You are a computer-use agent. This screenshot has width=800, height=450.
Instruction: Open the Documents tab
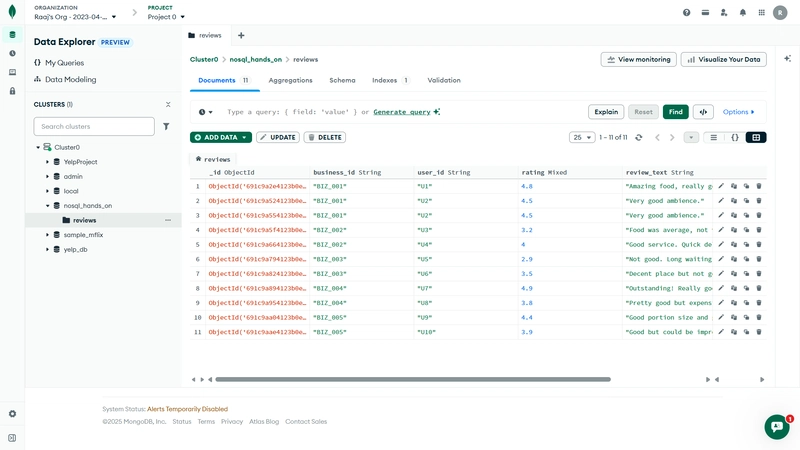223,81
